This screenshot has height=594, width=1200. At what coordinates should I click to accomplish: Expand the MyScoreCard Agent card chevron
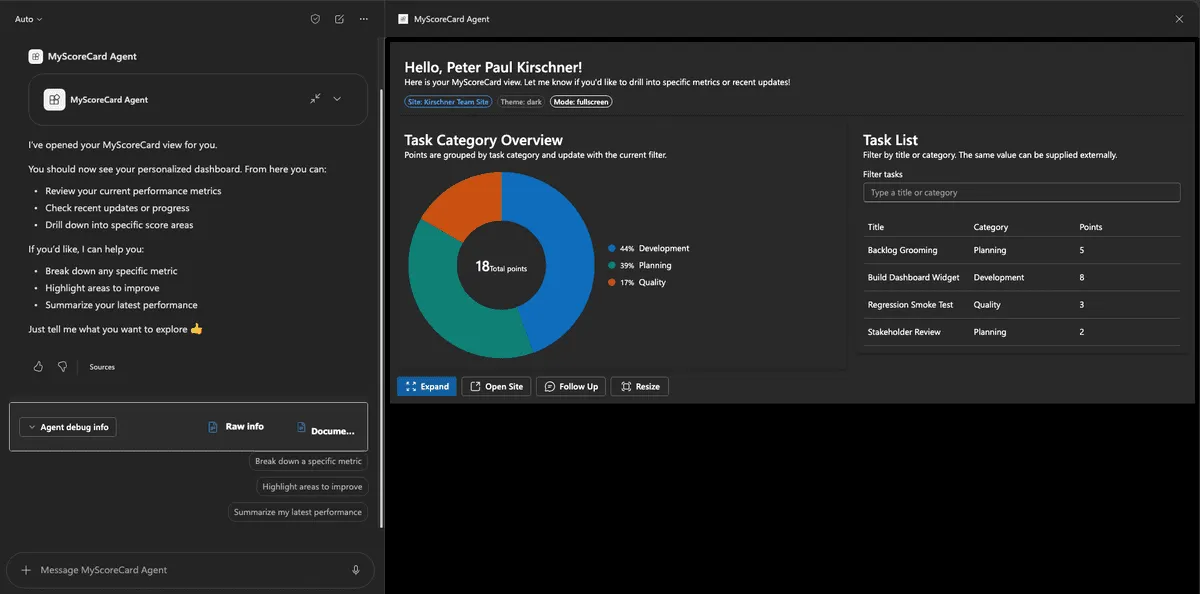[337, 99]
